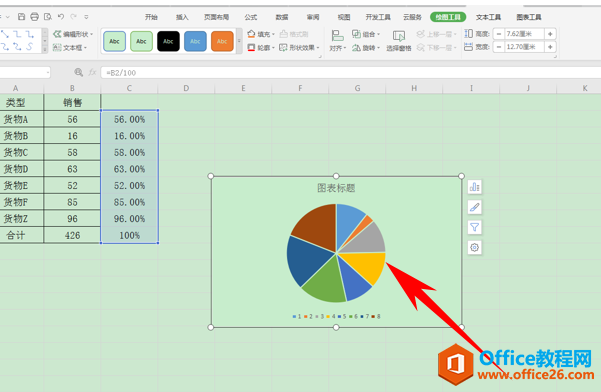Image resolution: width=601 pixels, height=392 pixels.
Task: Increase the 宽度 width value
Action: pos(550,47)
